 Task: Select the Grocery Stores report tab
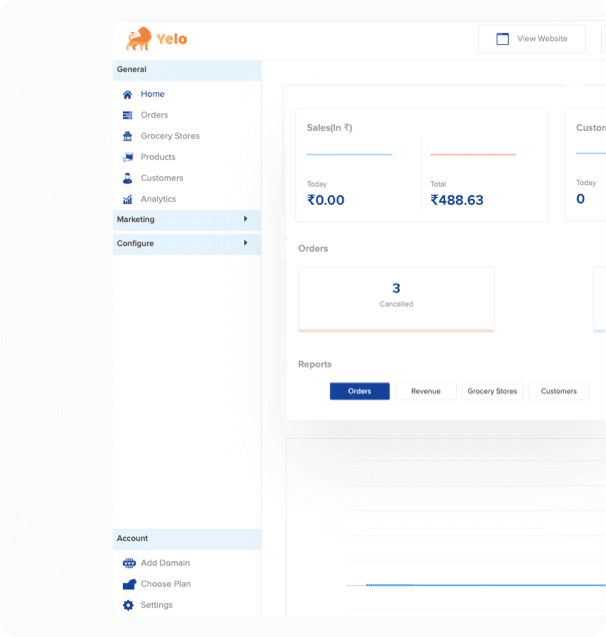click(492, 391)
